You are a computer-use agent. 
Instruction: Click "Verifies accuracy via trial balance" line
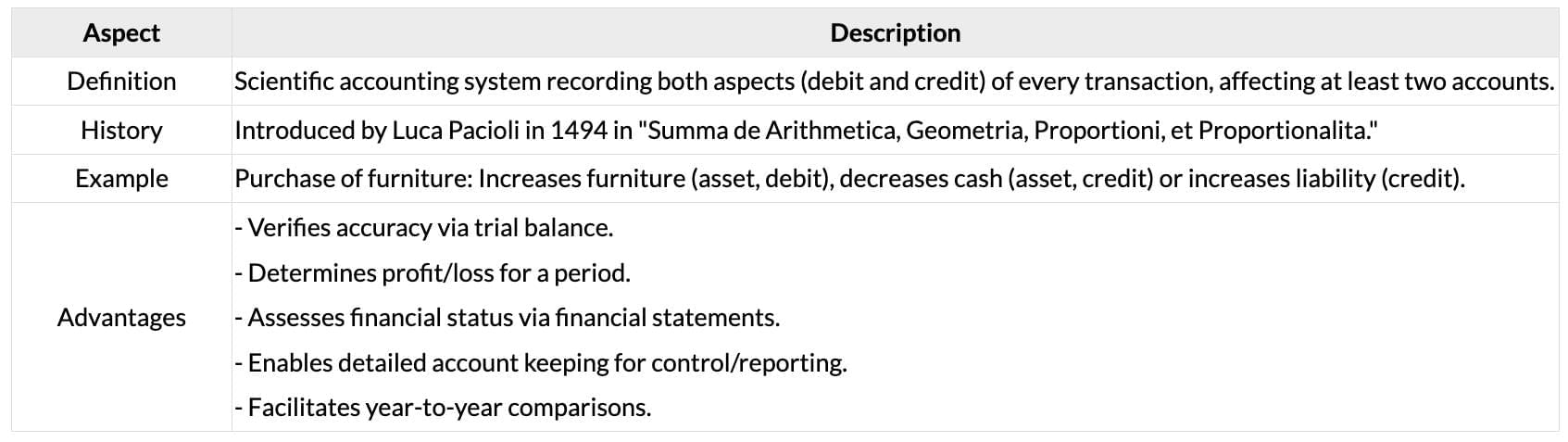click(x=424, y=228)
